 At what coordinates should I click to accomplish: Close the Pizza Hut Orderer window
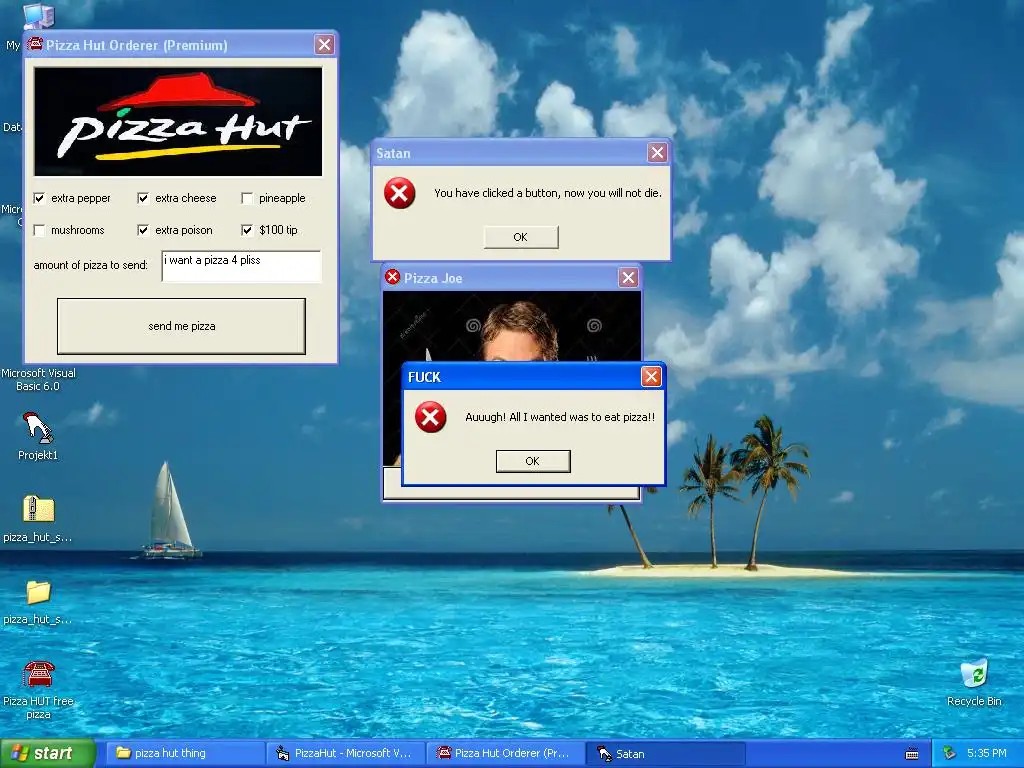coord(325,44)
